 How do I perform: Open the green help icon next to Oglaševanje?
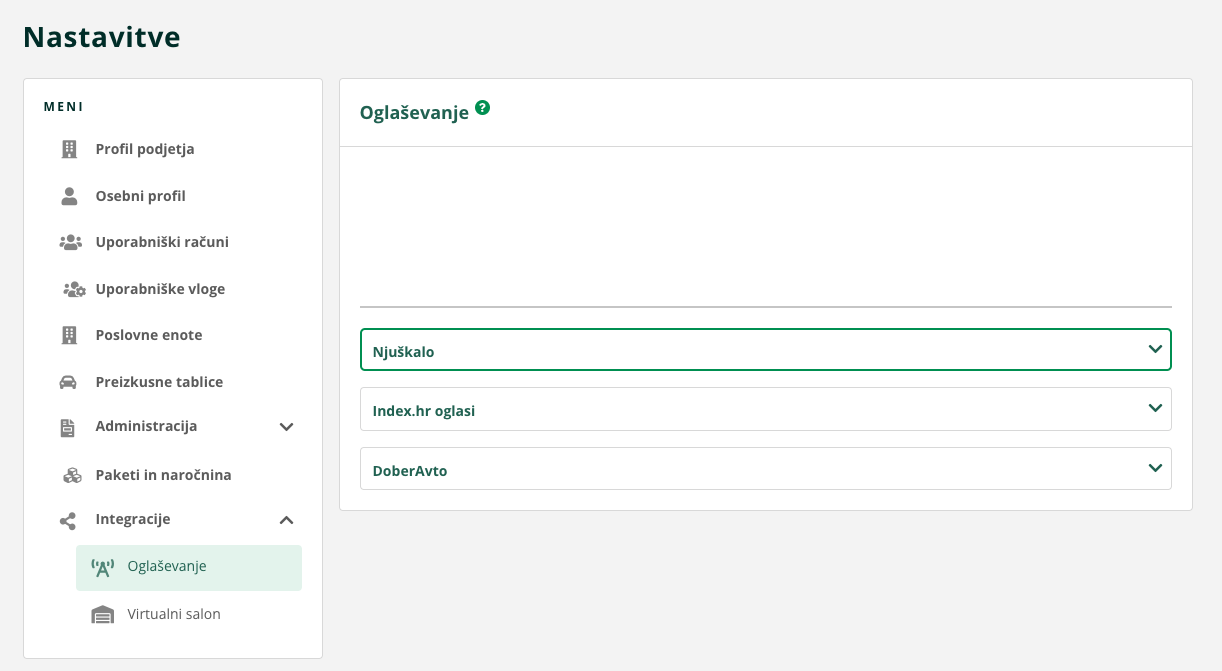pos(483,108)
